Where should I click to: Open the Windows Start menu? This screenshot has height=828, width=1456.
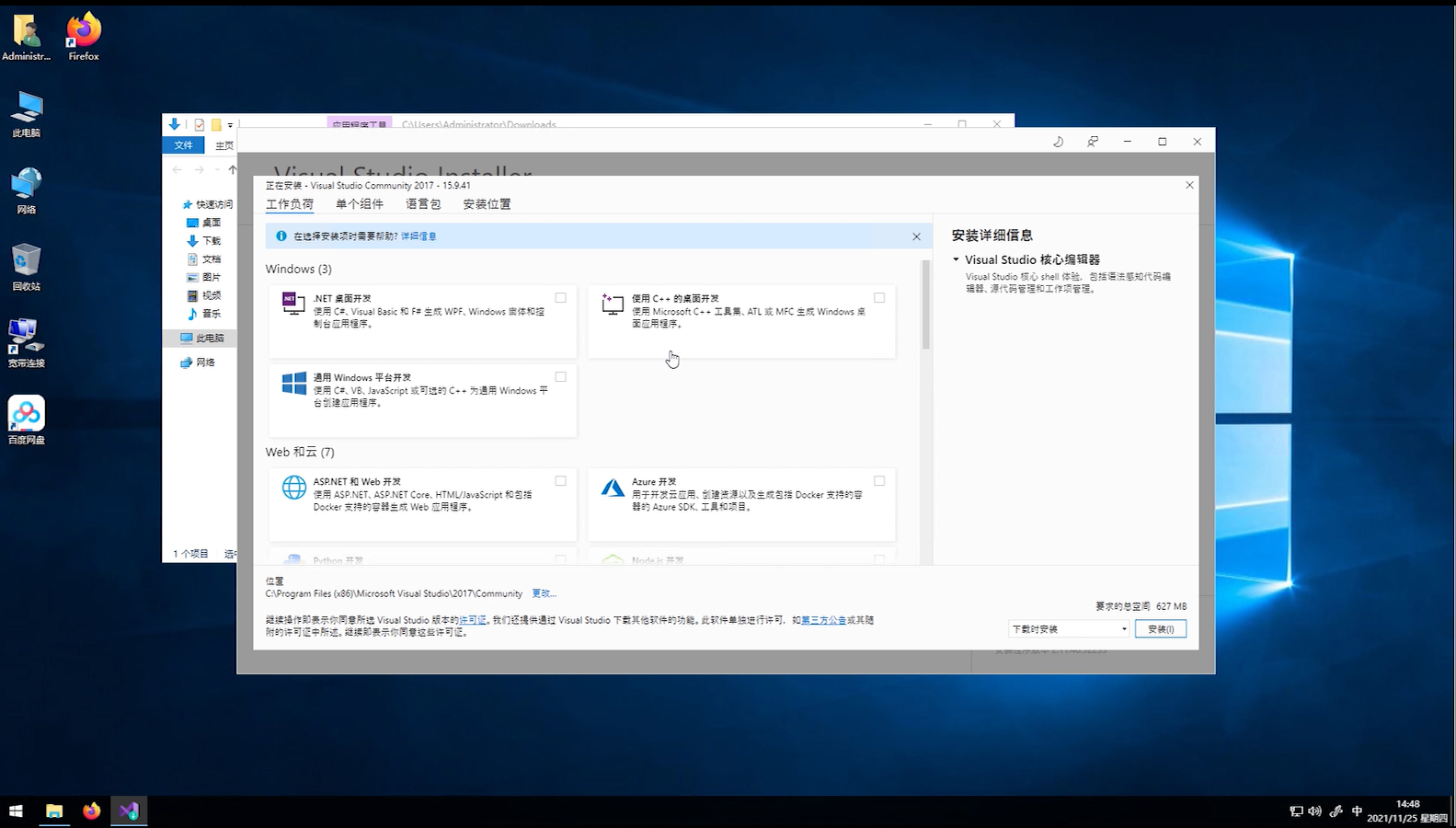16,811
